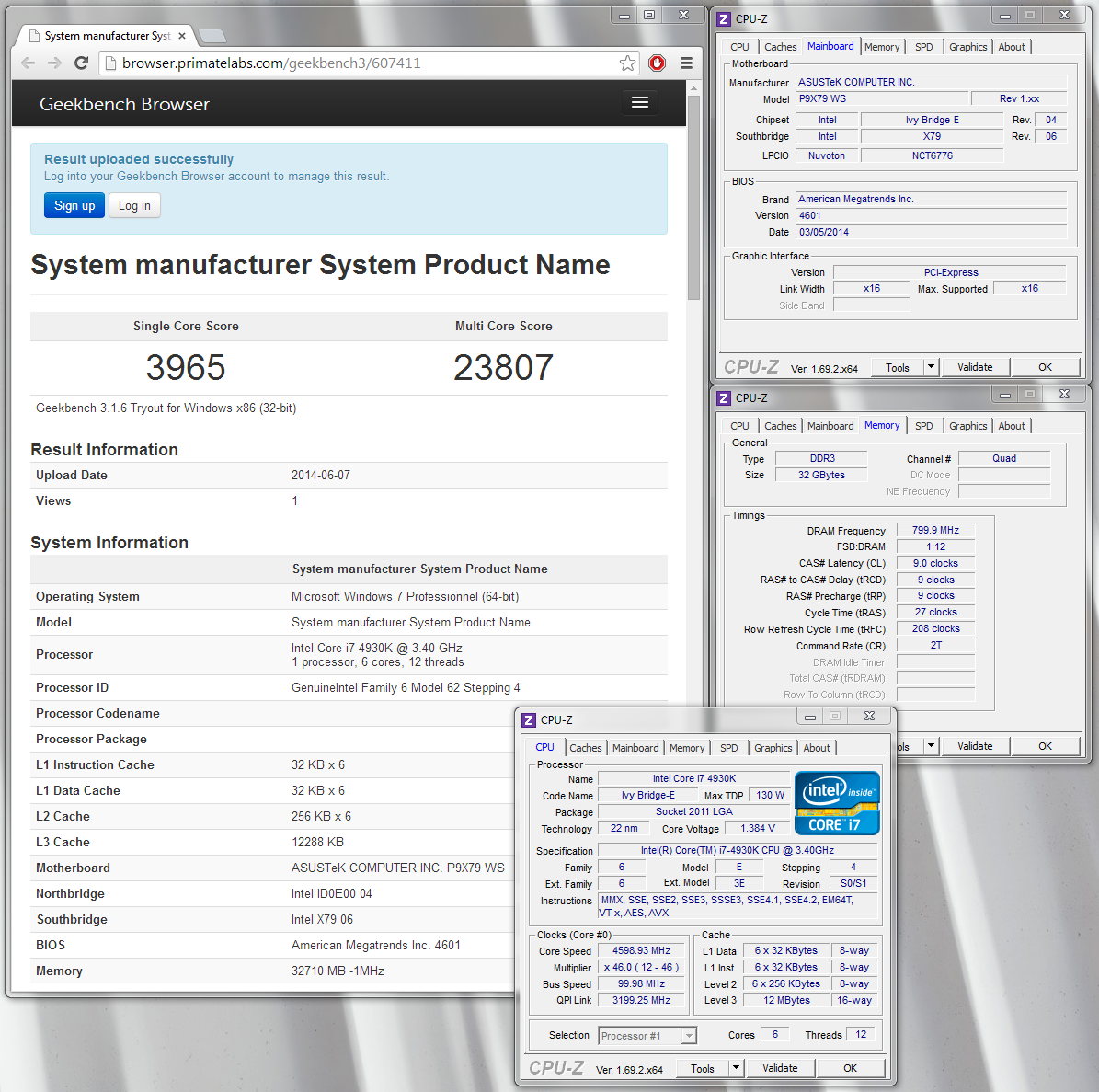
Task: Click the Quad channel value
Action: tap(1003, 458)
